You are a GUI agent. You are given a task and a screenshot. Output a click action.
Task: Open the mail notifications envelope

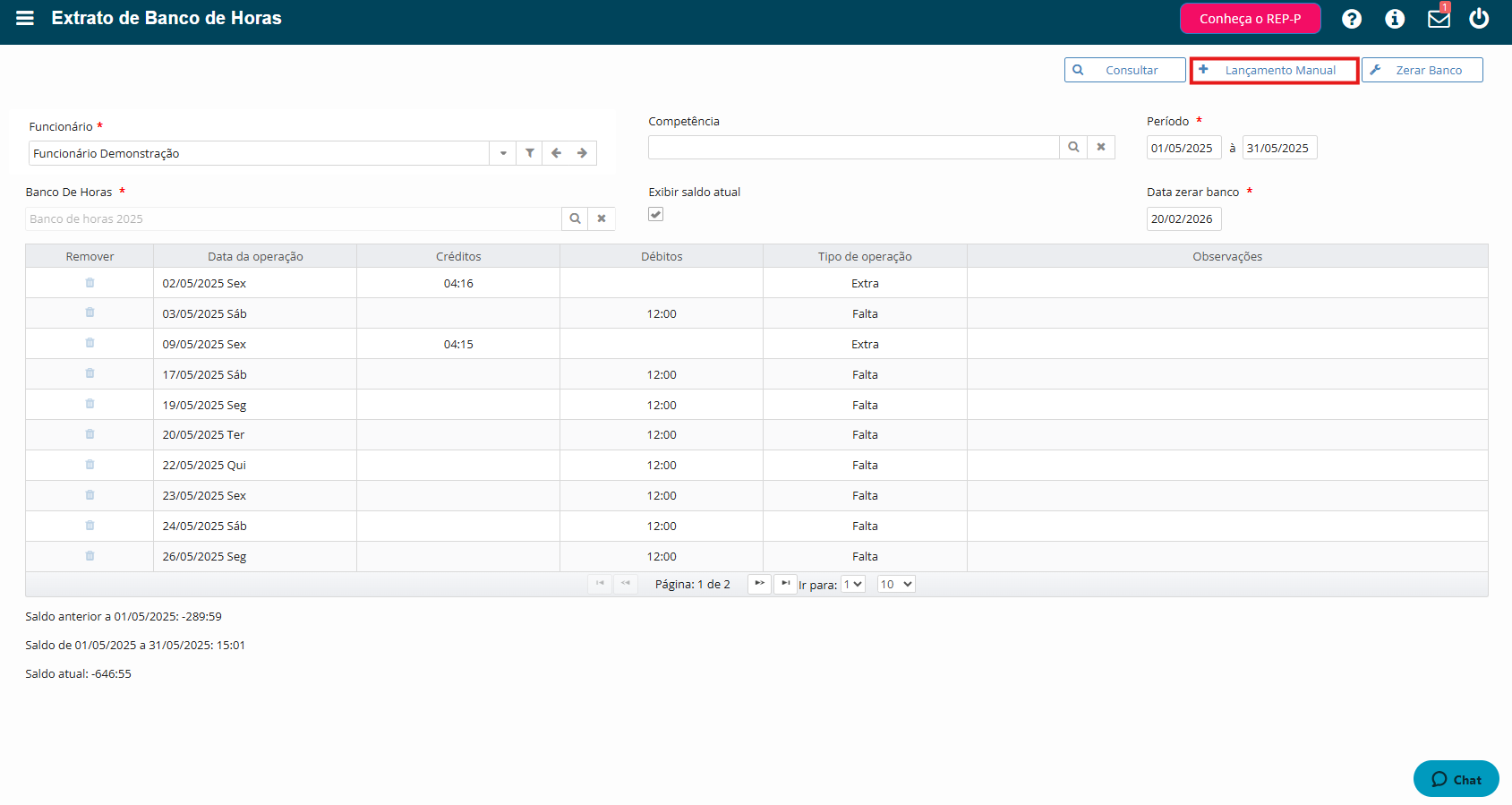click(x=1439, y=18)
